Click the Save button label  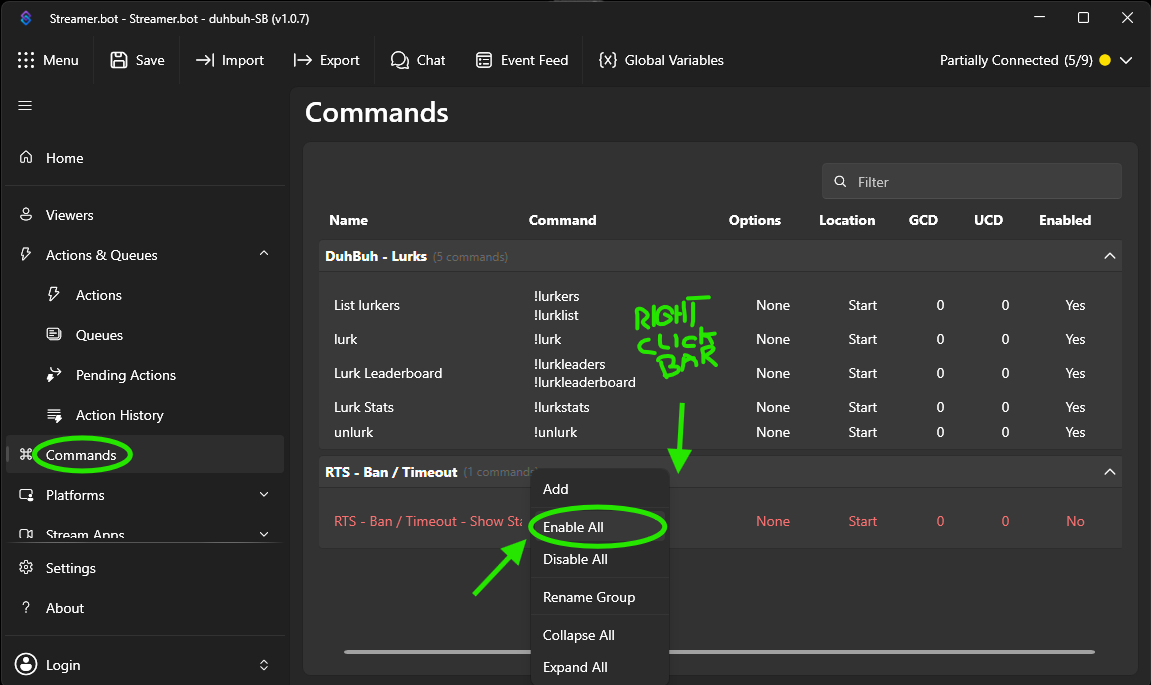[x=150, y=60]
